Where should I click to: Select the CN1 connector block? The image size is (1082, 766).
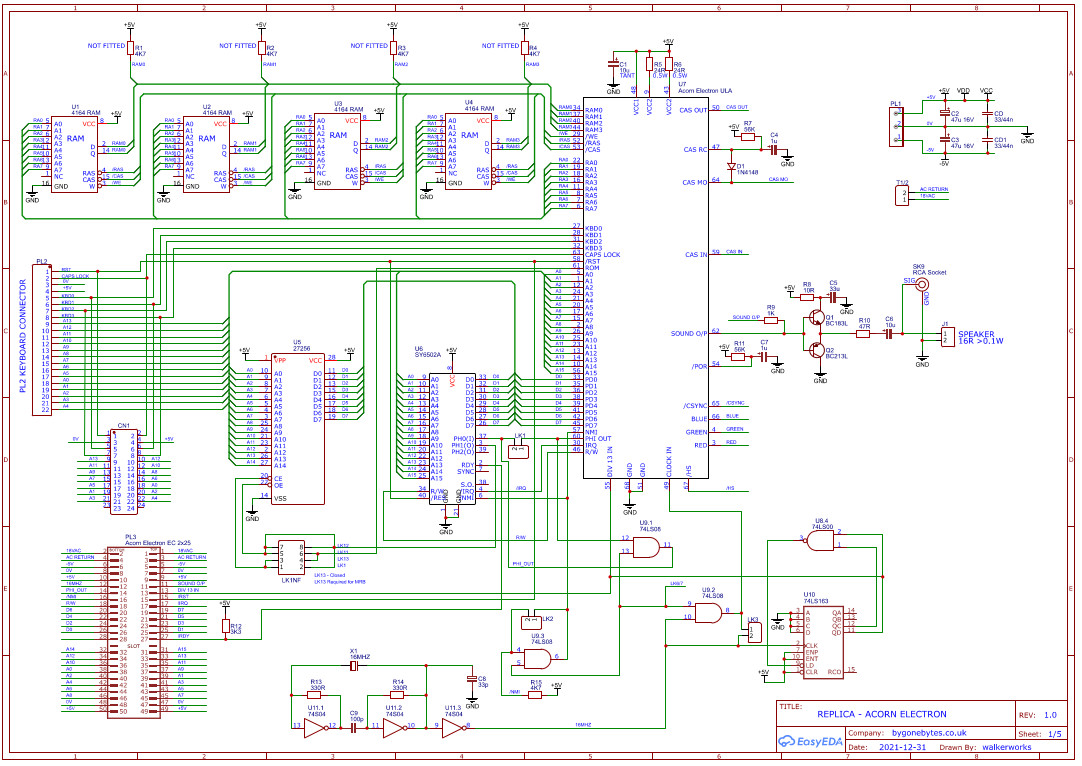[x=124, y=472]
